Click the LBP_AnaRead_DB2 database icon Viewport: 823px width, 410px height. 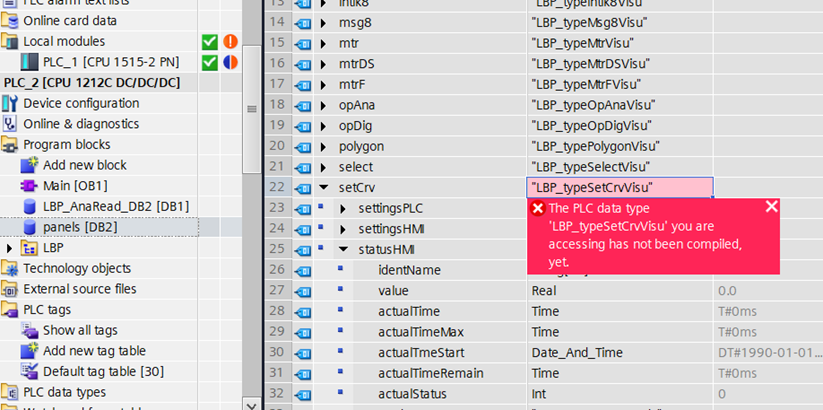[x=30, y=206]
